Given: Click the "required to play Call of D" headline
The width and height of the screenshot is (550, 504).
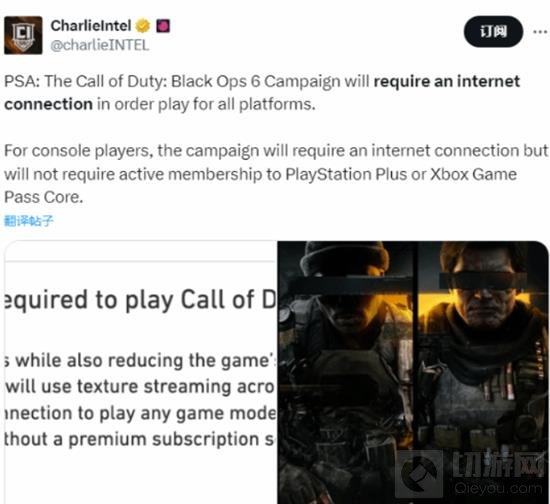Looking at the screenshot, I should pos(141,300).
